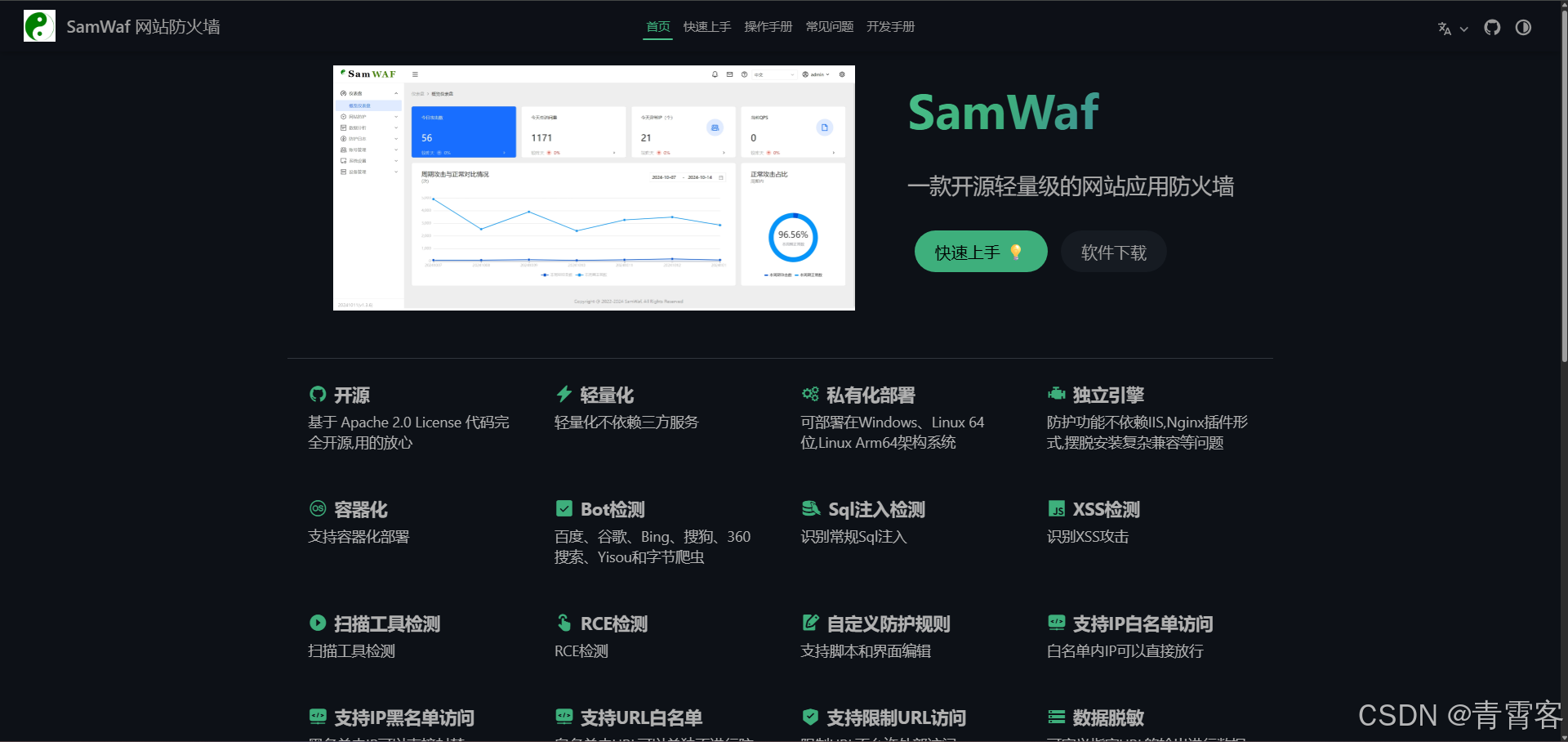Click the GitHub icon beside 开源
The height and width of the screenshot is (742, 1568).
pos(318,395)
